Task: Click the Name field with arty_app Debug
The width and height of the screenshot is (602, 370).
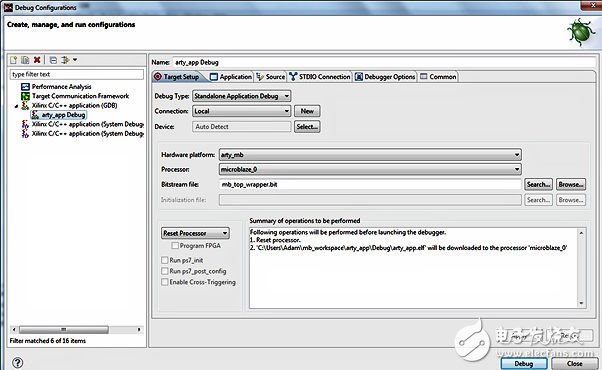Action: (384, 62)
